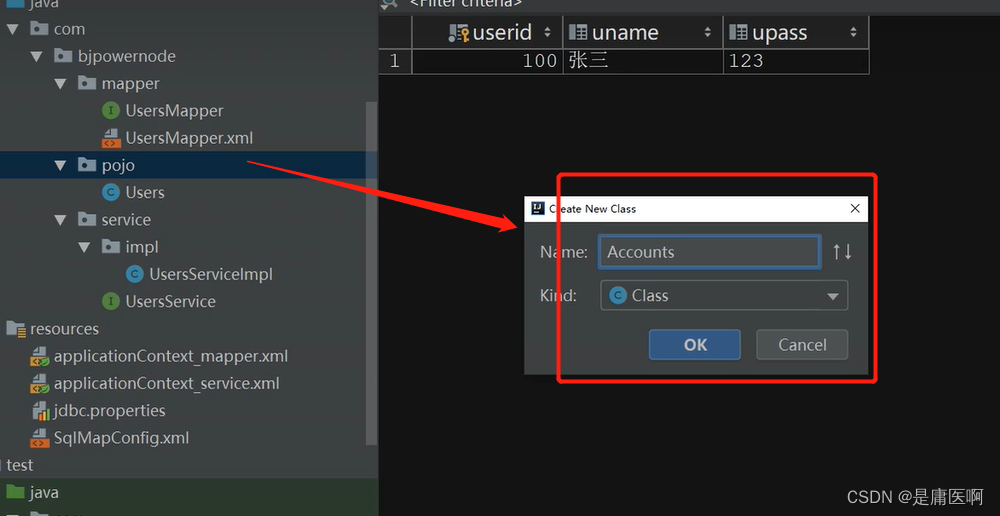Select UsersServiceImpl in the project tree
The height and width of the screenshot is (516, 1000).
[210, 274]
